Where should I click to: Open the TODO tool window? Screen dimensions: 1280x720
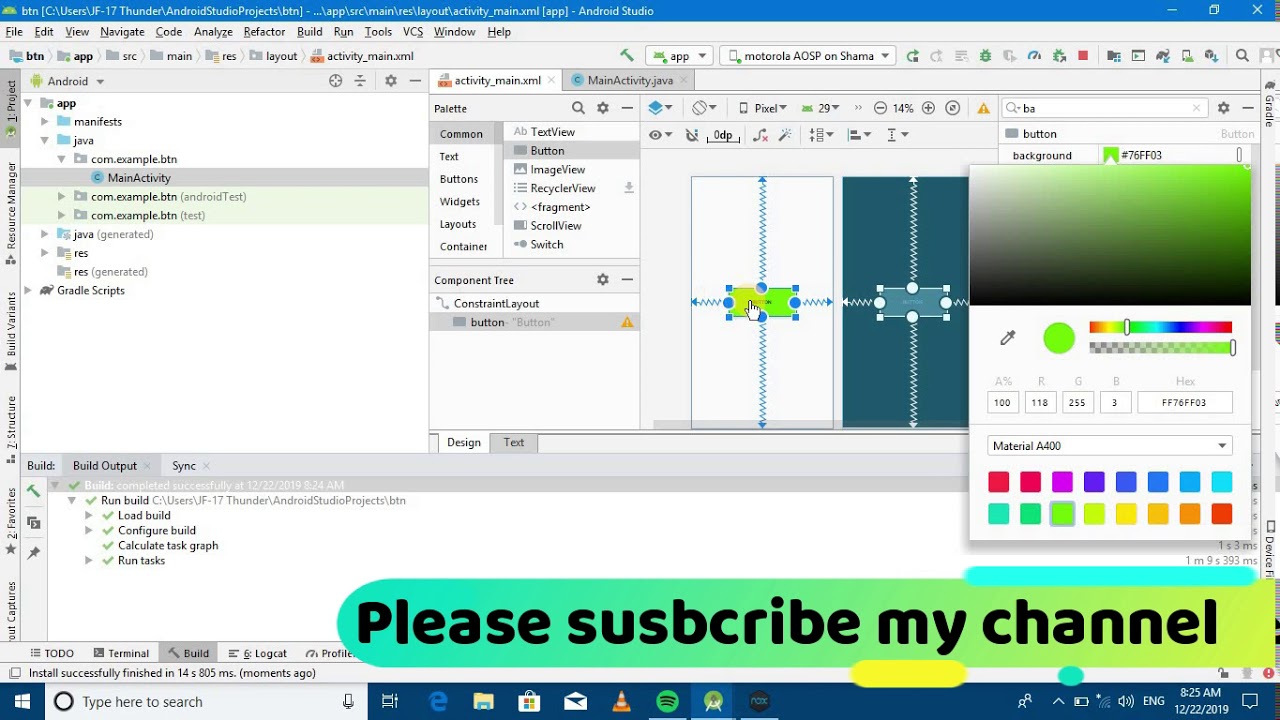[51, 653]
